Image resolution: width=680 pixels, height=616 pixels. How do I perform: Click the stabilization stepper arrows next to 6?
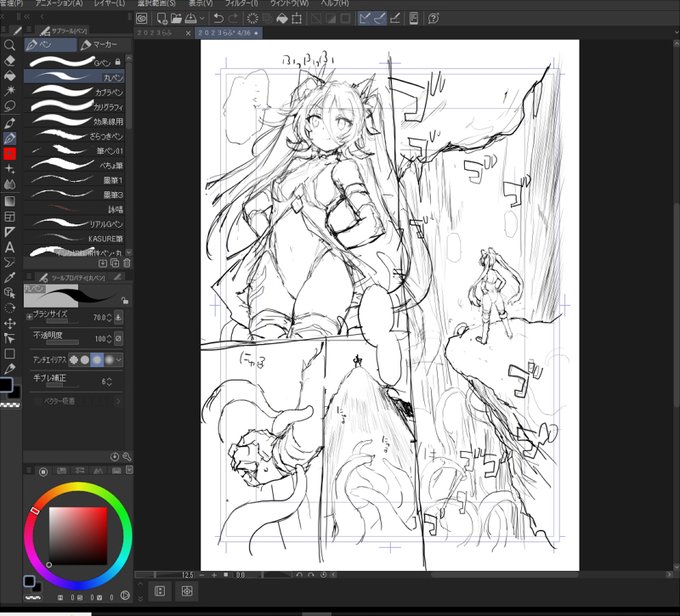click(109, 381)
